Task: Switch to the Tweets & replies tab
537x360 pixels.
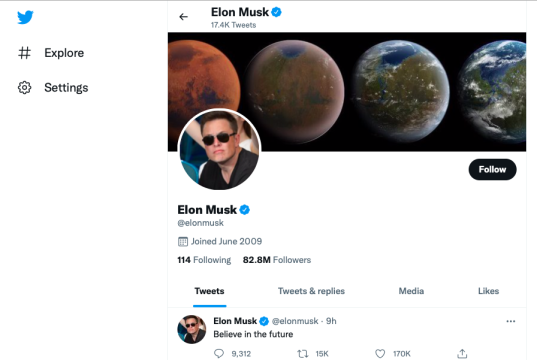Action: click(x=311, y=291)
